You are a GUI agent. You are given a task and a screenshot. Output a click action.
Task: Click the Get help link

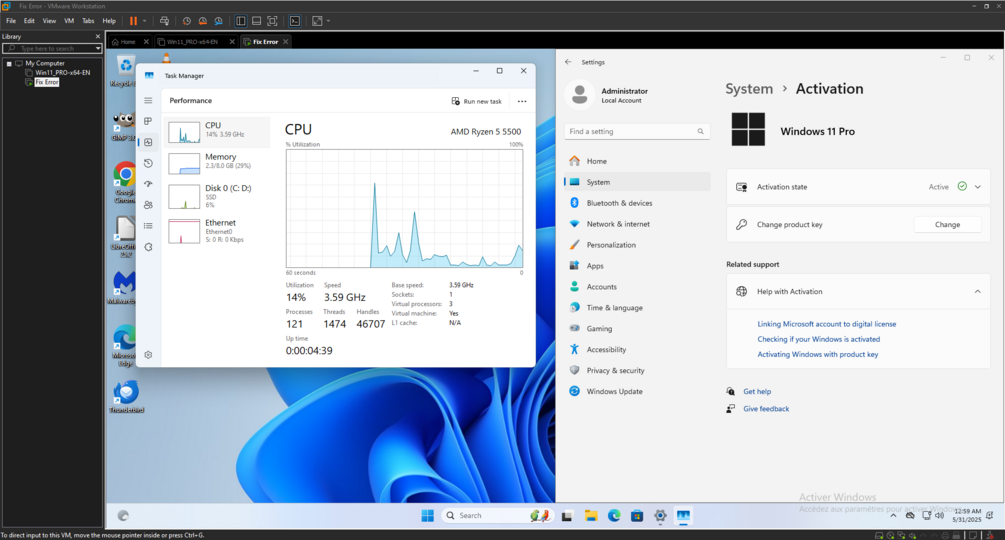[757, 391]
